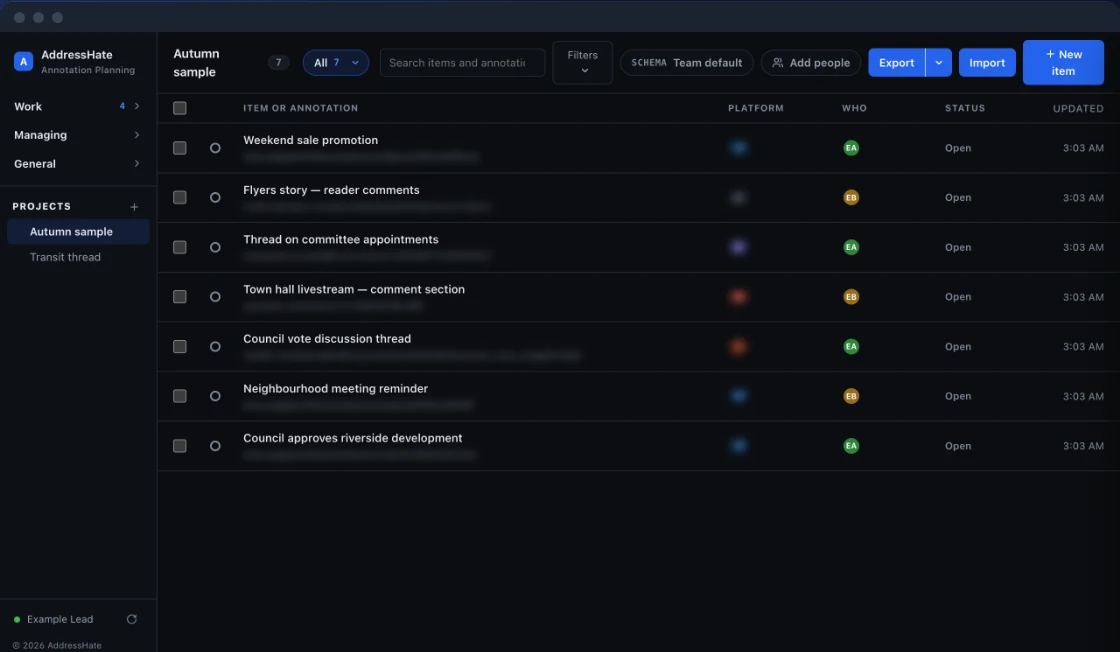This screenshot has width=1120, height=652.
Task: Click status circle for riverside development row
Action: 215,446
